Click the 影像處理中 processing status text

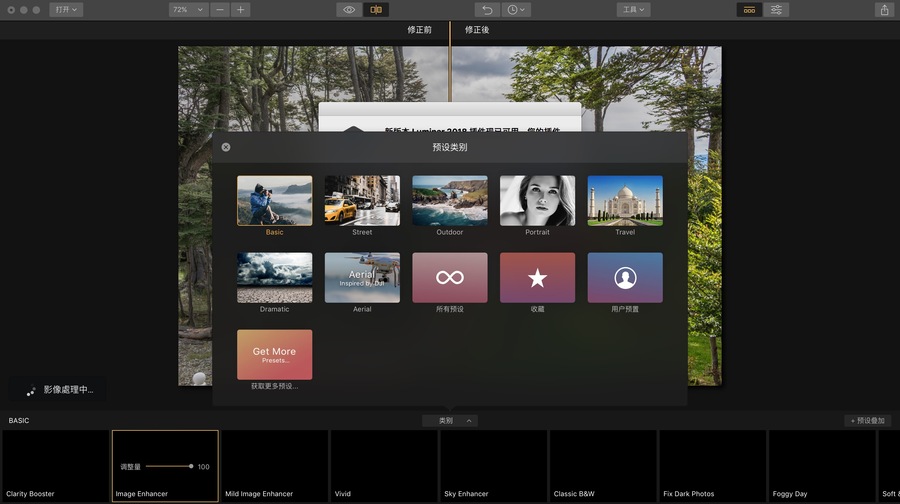(x=68, y=390)
